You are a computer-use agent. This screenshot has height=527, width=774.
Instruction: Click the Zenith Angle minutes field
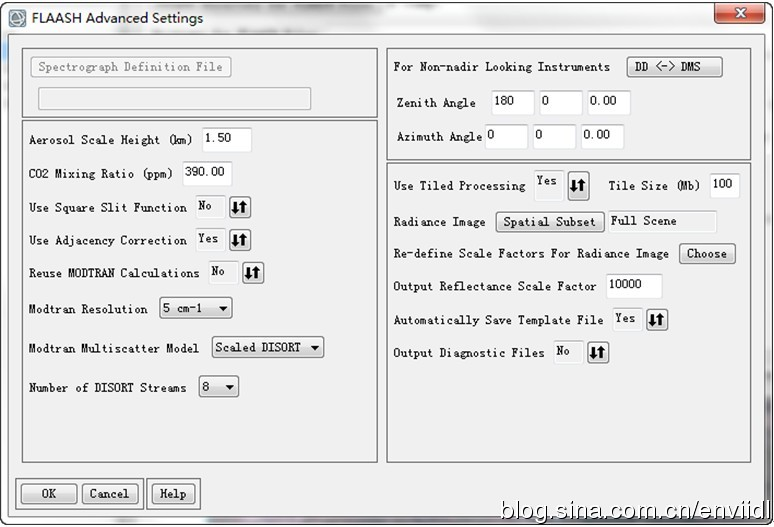[x=561, y=103]
